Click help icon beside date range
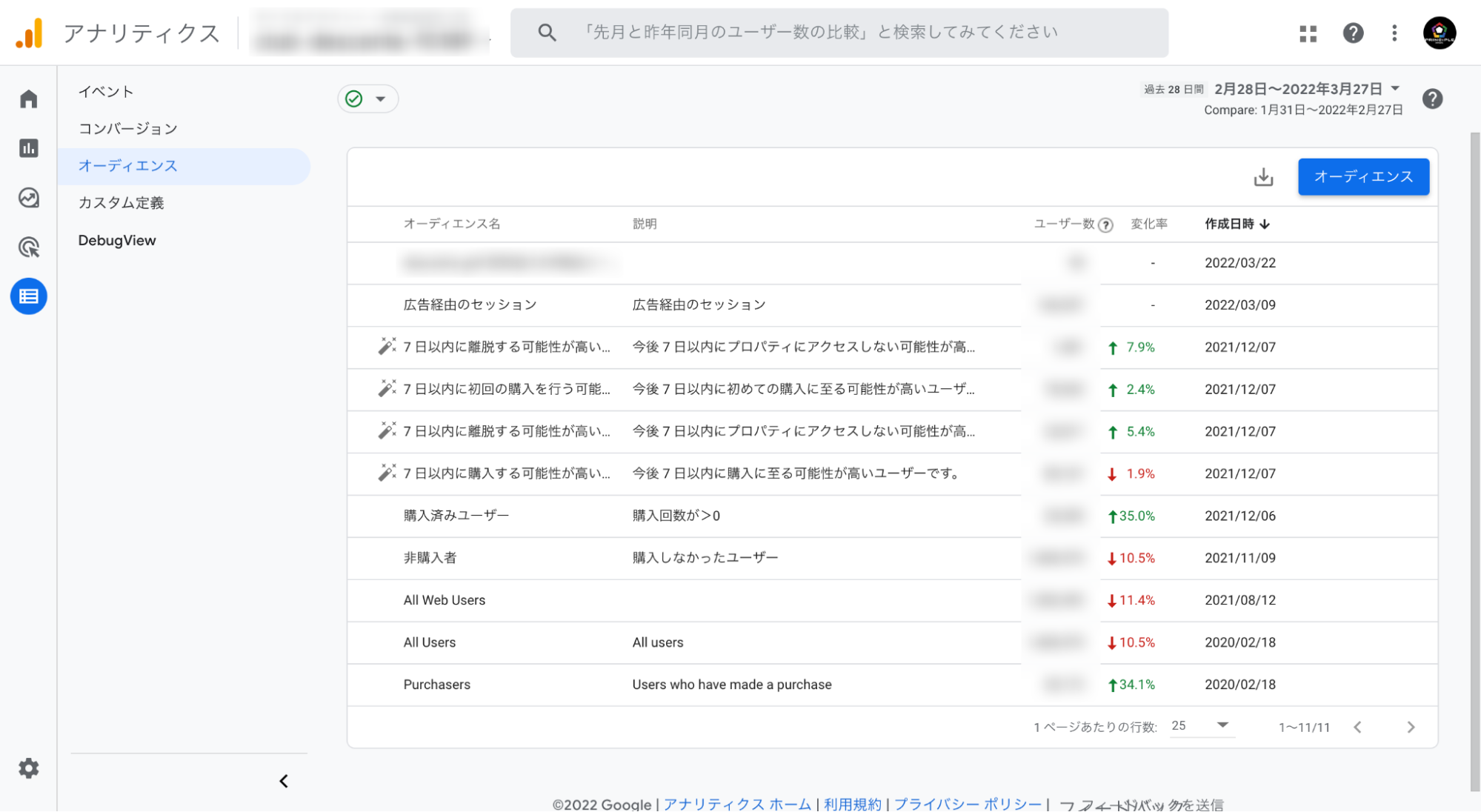Screen dimensions: 1481x812 (x=1432, y=99)
